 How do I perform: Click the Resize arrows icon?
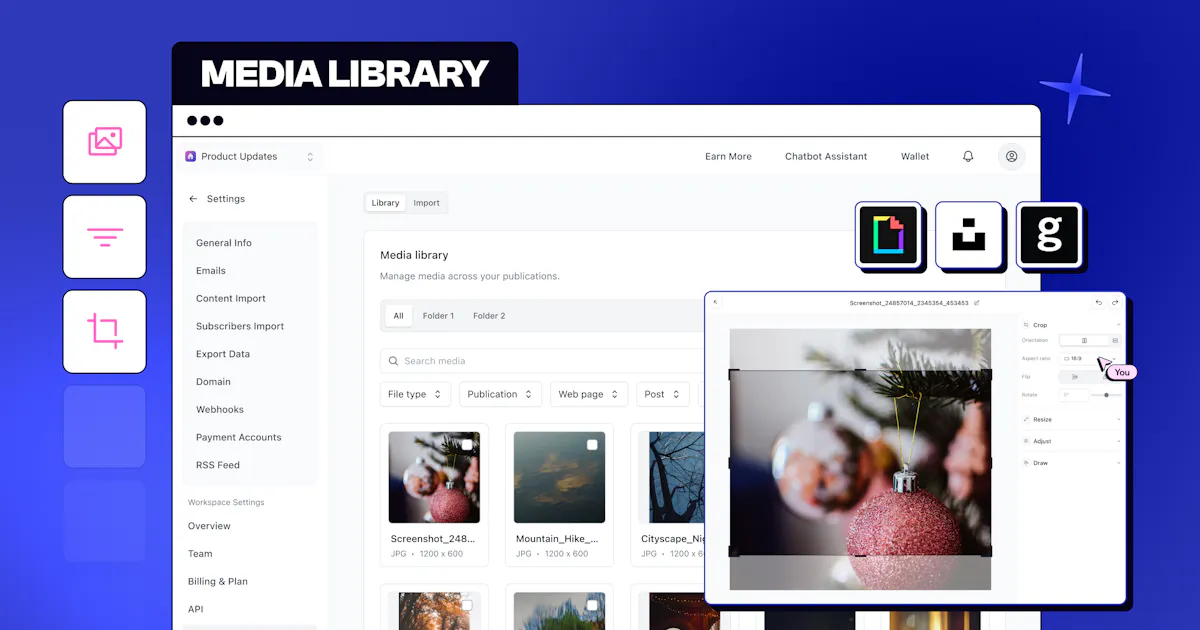click(x=1026, y=419)
